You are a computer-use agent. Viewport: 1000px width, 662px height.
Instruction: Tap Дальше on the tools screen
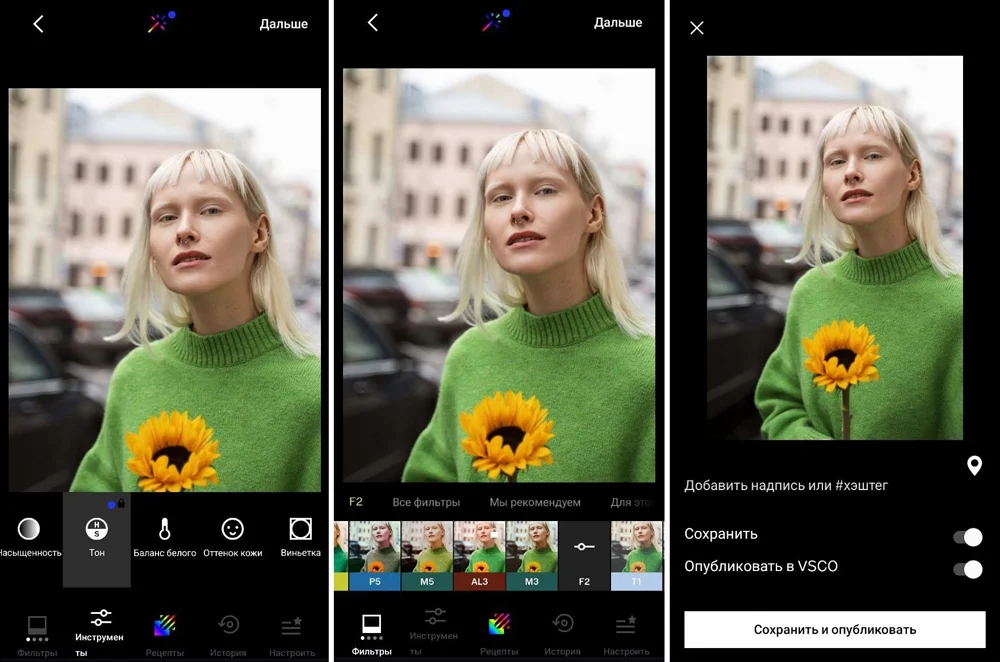(x=283, y=23)
